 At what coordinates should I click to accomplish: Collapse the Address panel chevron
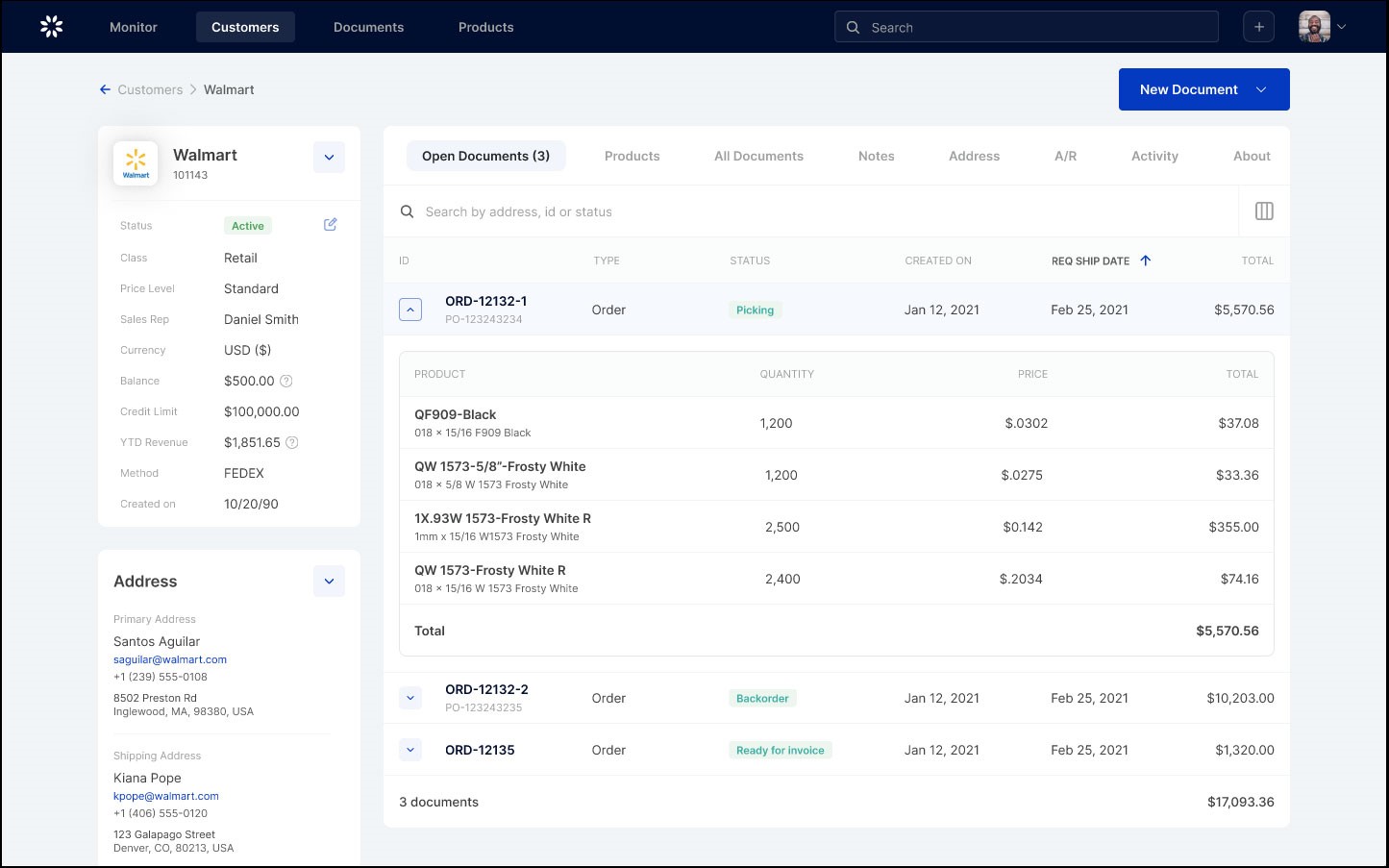(329, 581)
